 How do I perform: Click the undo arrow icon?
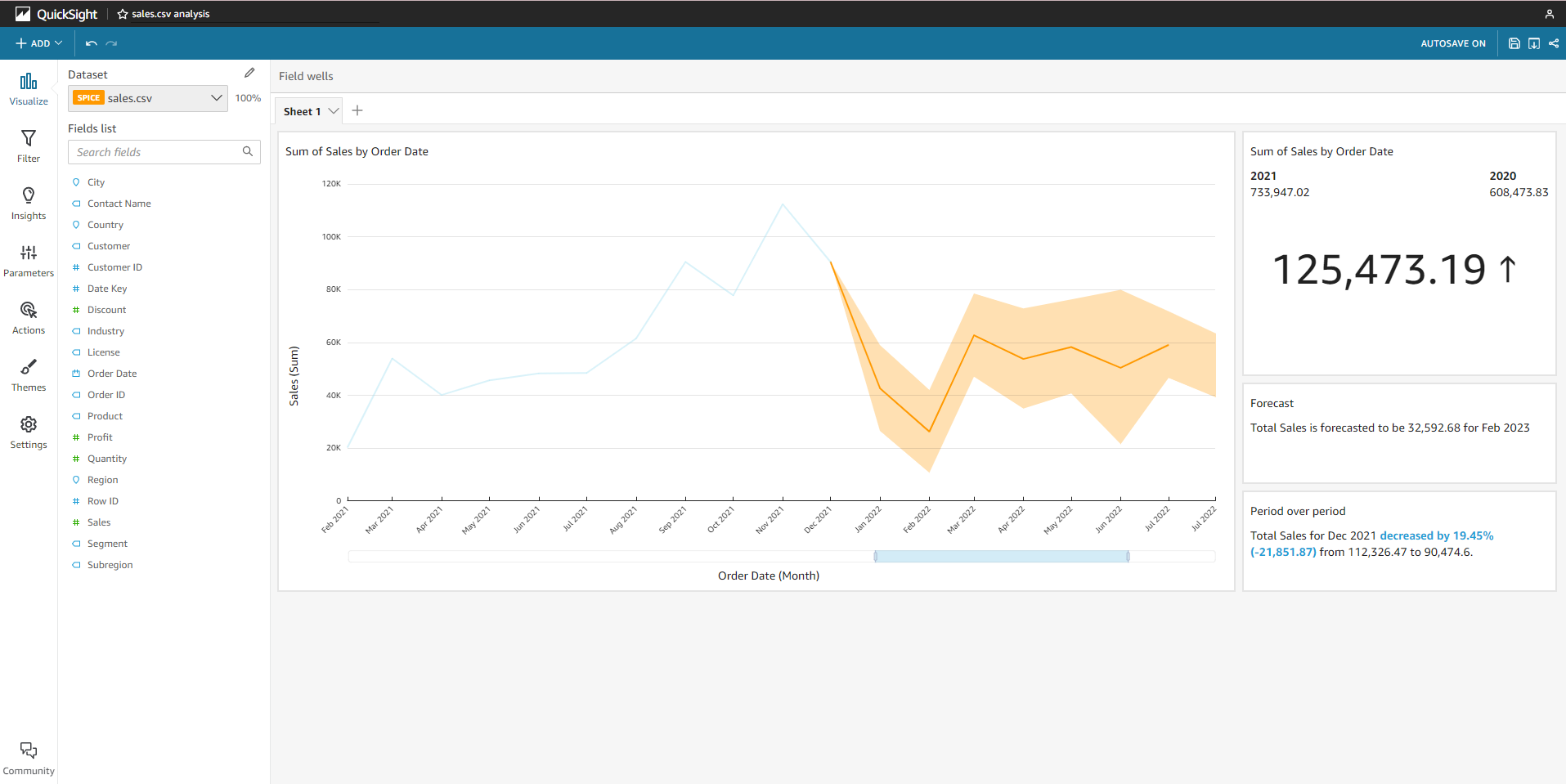tap(92, 43)
